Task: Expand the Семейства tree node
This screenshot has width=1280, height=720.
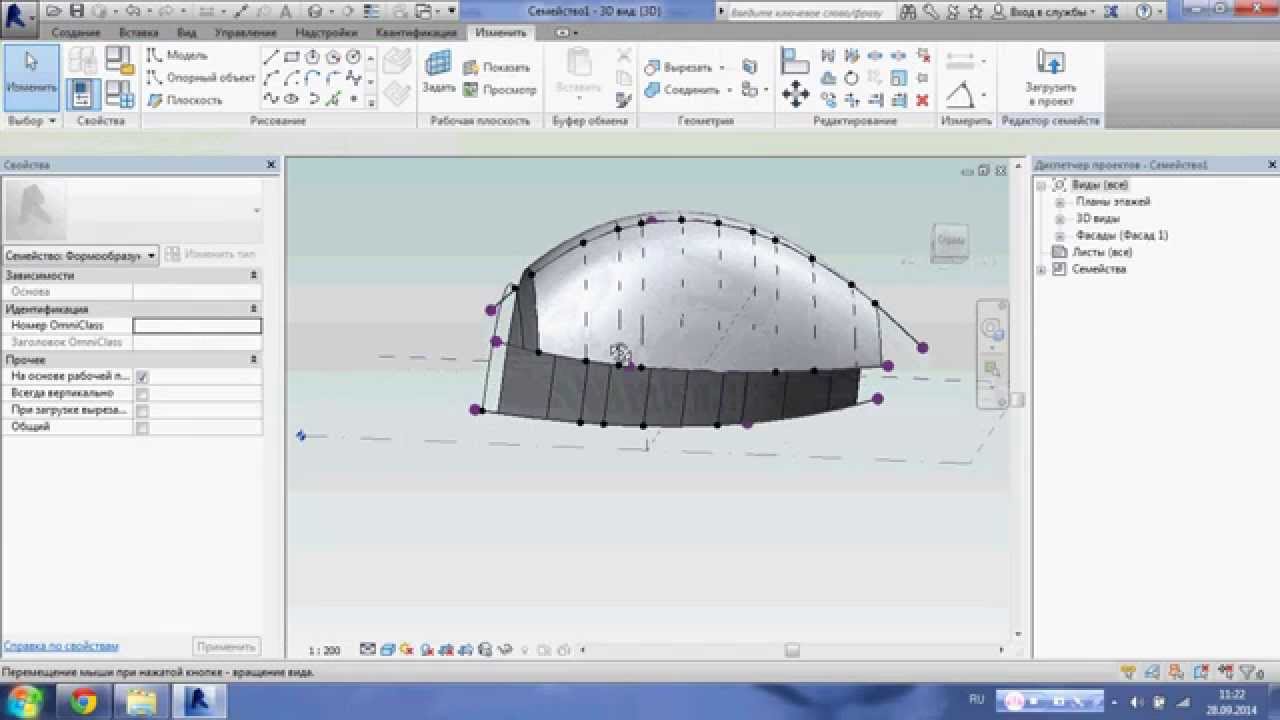Action: [1042, 269]
